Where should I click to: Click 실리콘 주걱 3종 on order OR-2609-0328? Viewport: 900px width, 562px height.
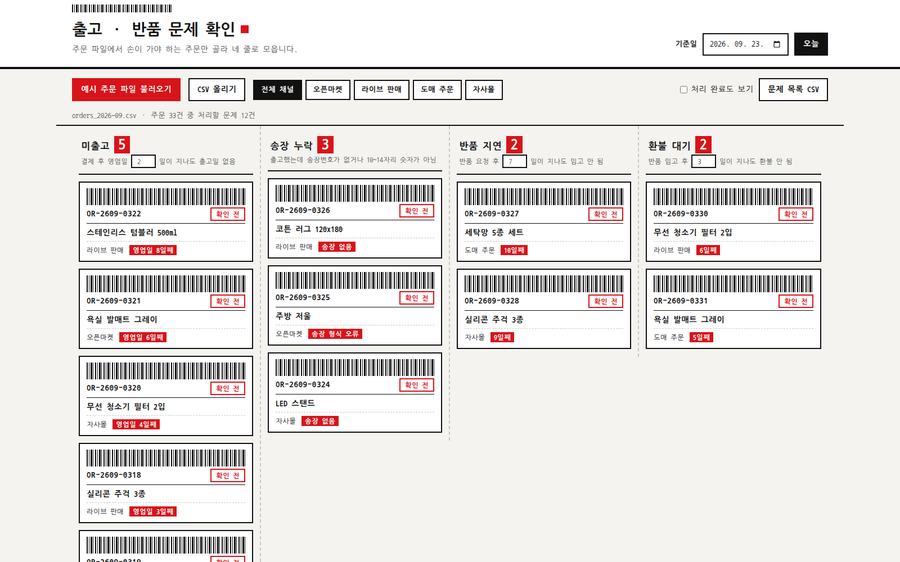click(x=494, y=320)
